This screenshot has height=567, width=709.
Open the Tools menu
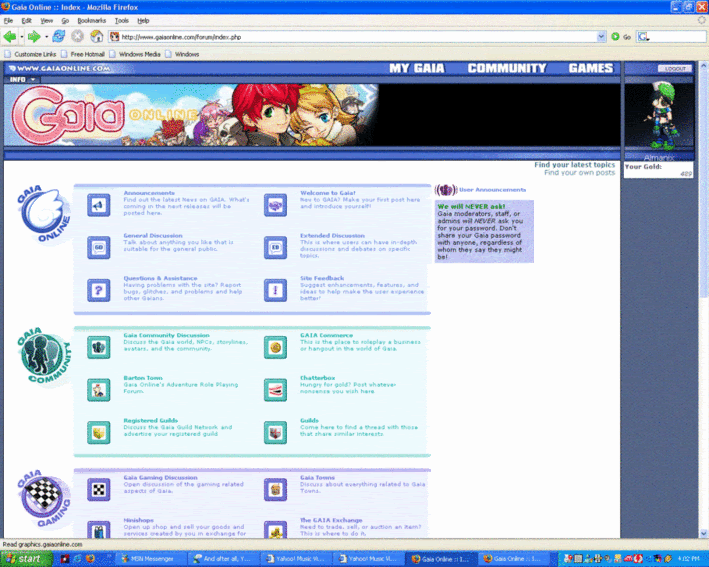[x=122, y=21]
